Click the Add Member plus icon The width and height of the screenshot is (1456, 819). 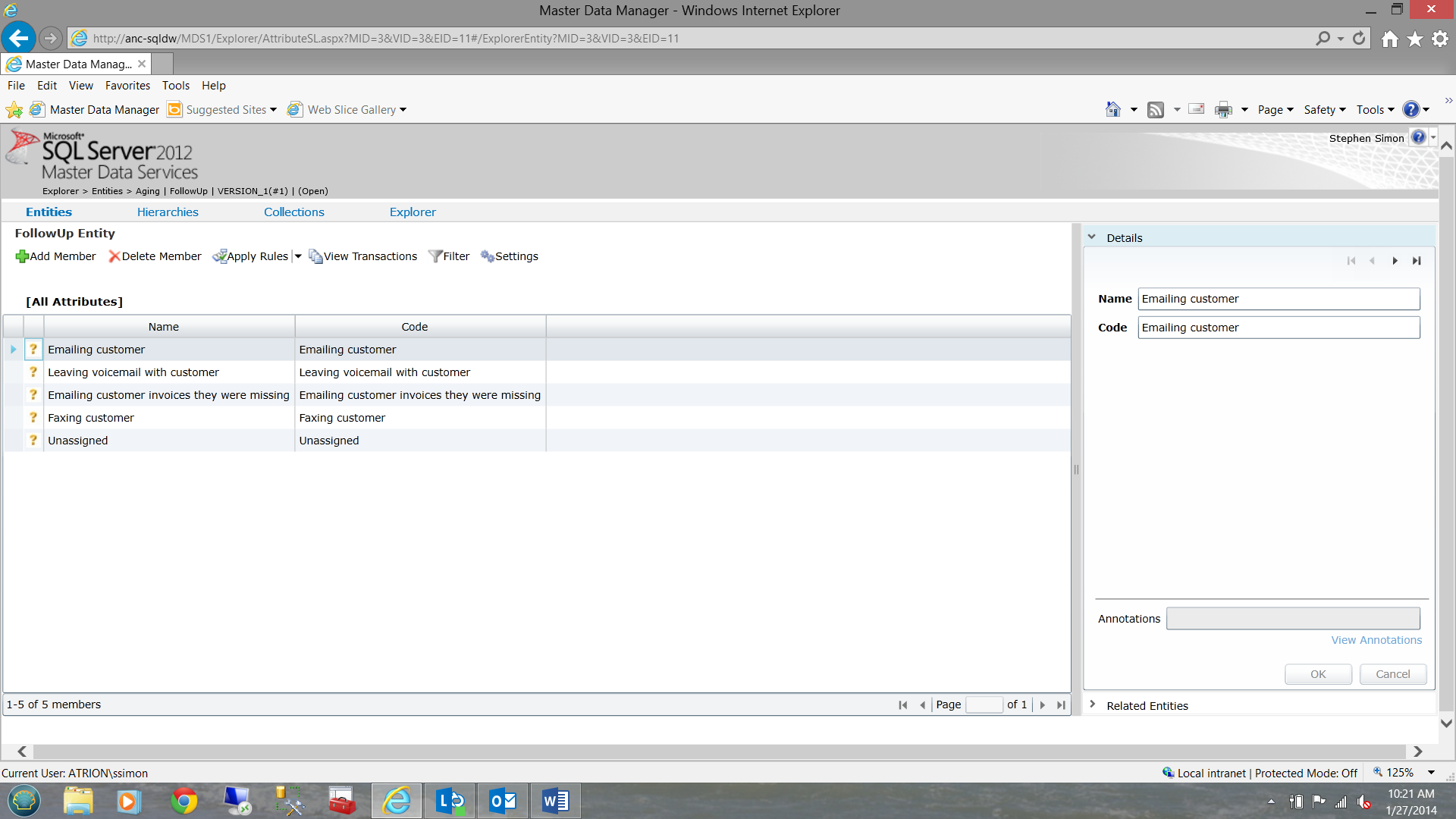pyautogui.click(x=21, y=257)
